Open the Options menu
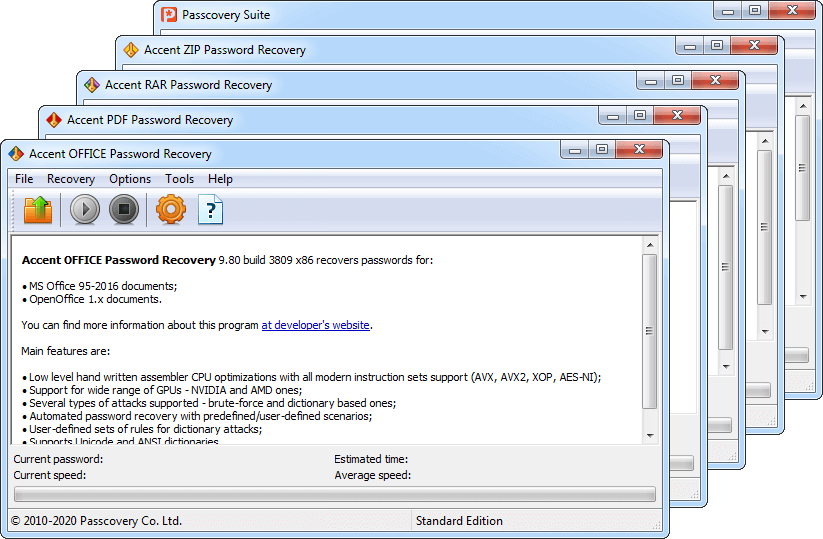Screen dimensions: 823x539 pos(130,179)
